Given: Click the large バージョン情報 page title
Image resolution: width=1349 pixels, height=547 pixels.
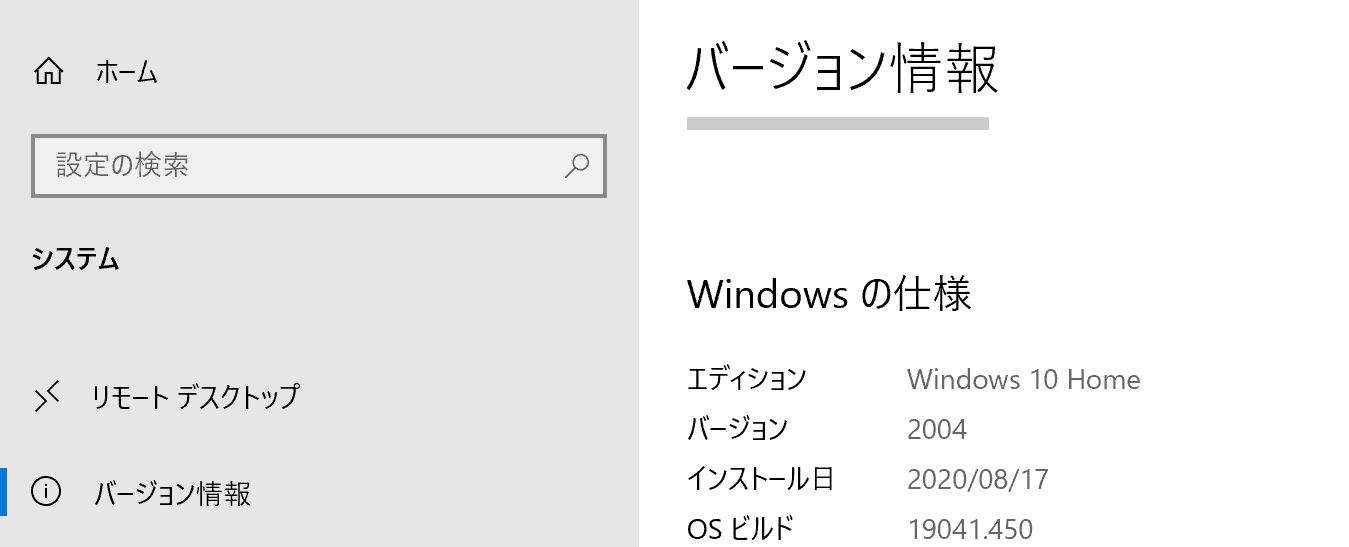Looking at the screenshot, I should (x=842, y=68).
